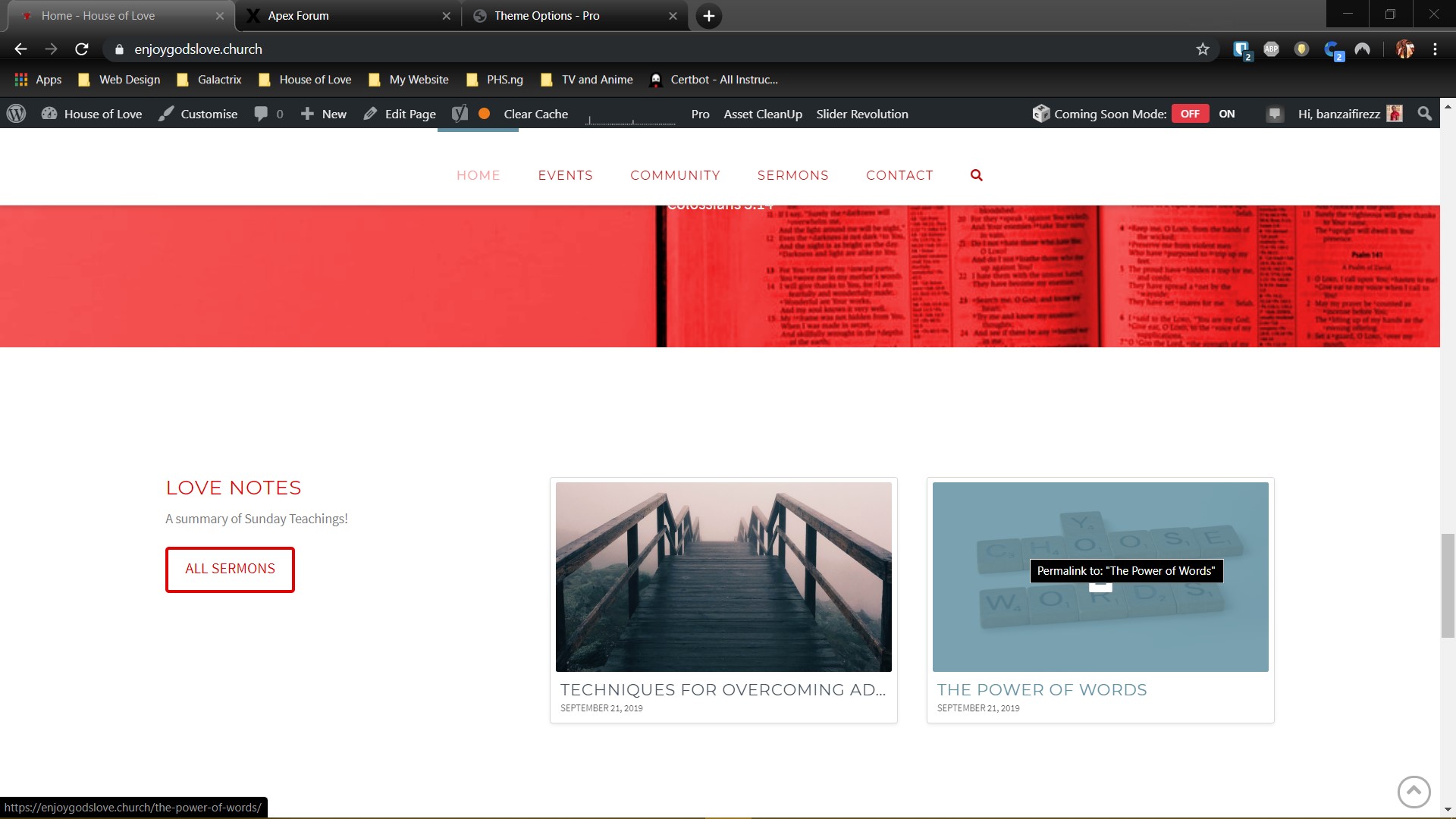Open Chrome three-dot menu
The image size is (1456, 819).
(x=1435, y=49)
